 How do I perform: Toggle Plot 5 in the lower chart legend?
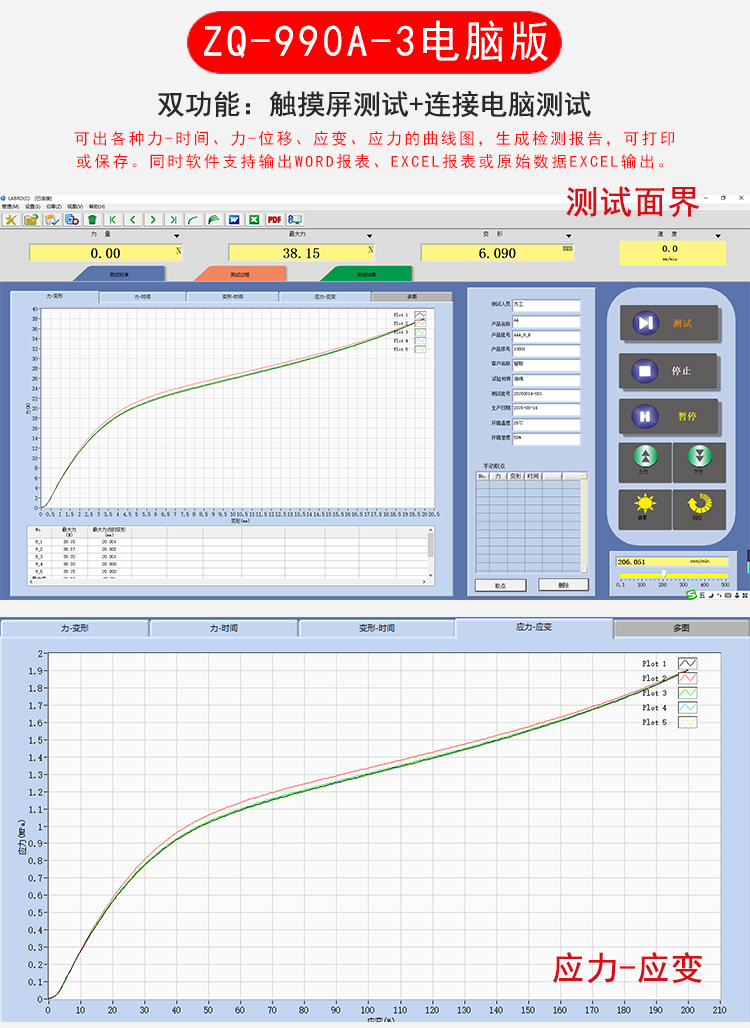tap(687, 722)
